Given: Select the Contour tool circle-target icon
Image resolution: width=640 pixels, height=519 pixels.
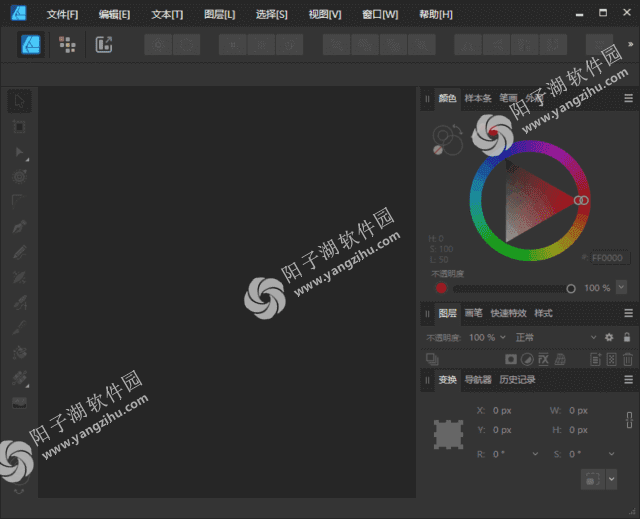Looking at the screenshot, I should [19, 177].
